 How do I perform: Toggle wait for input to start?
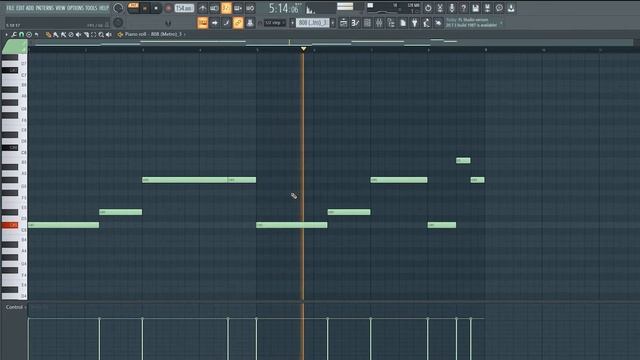(214, 8)
